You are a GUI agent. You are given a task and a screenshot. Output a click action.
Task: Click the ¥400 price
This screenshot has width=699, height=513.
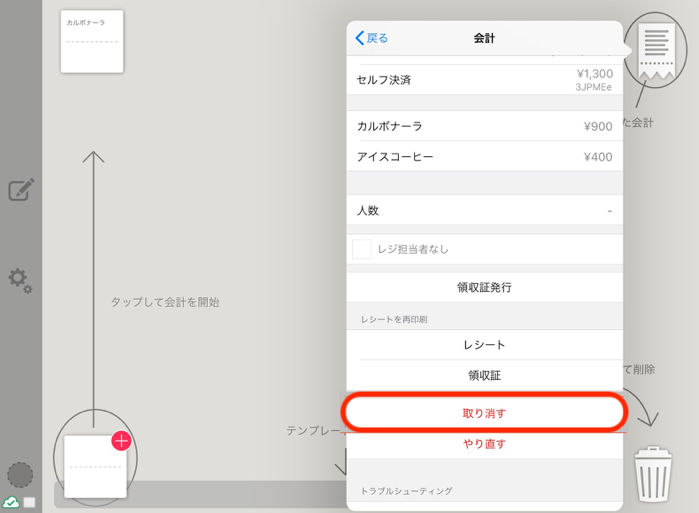[x=598, y=157]
